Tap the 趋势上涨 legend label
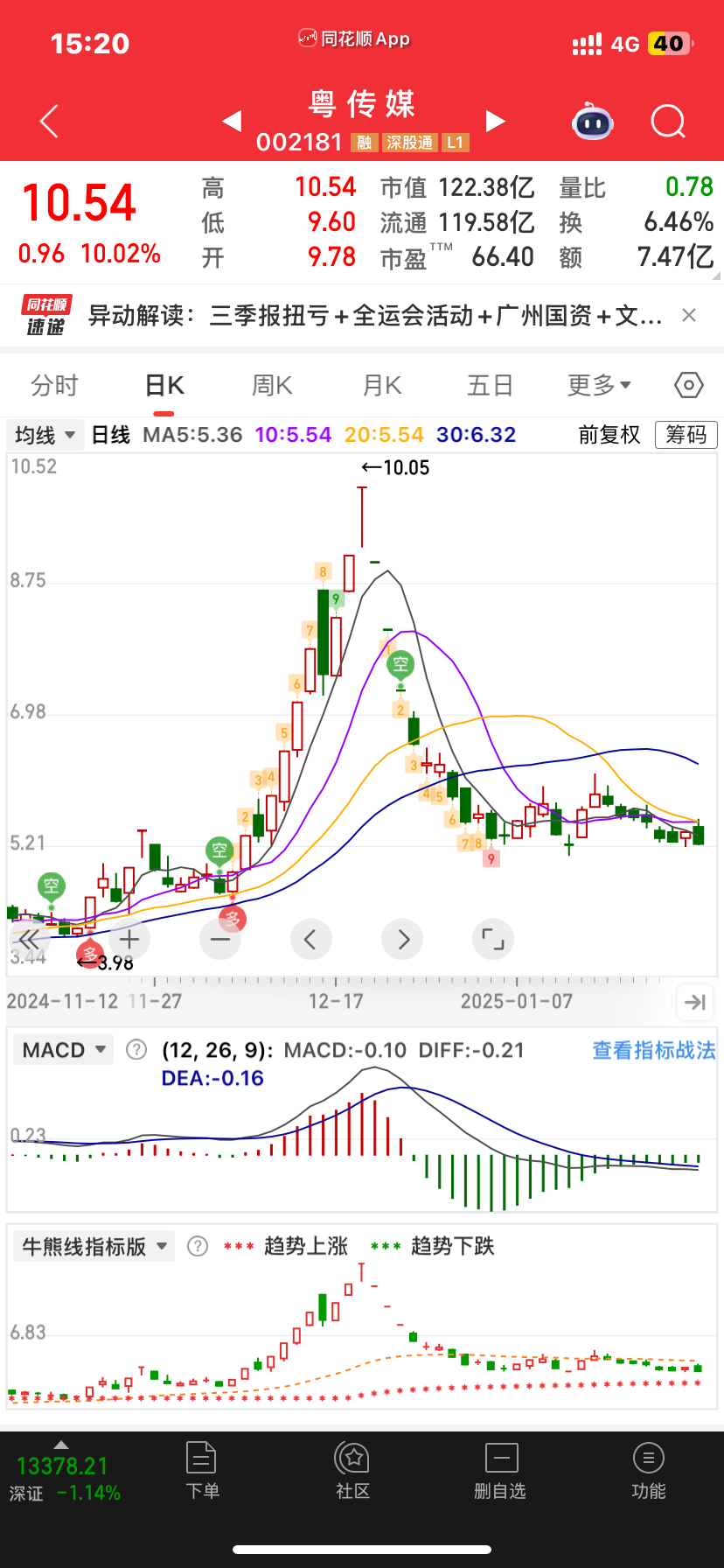 pos(306,1246)
